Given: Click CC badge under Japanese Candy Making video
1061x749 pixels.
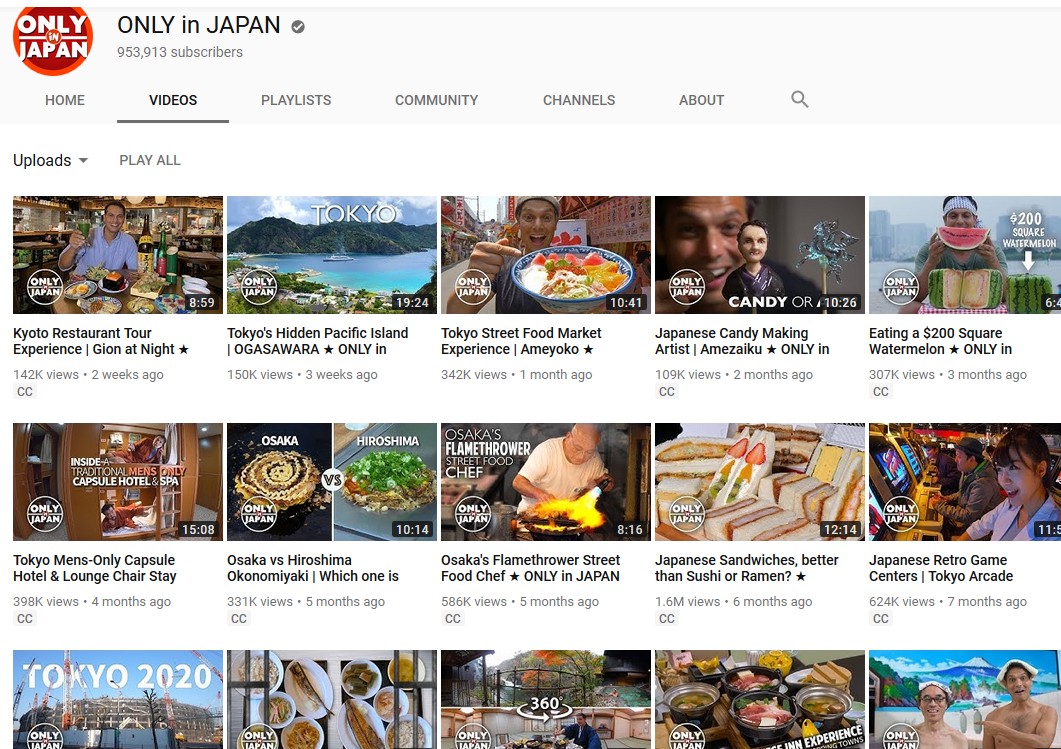Looking at the screenshot, I should (667, 392).
